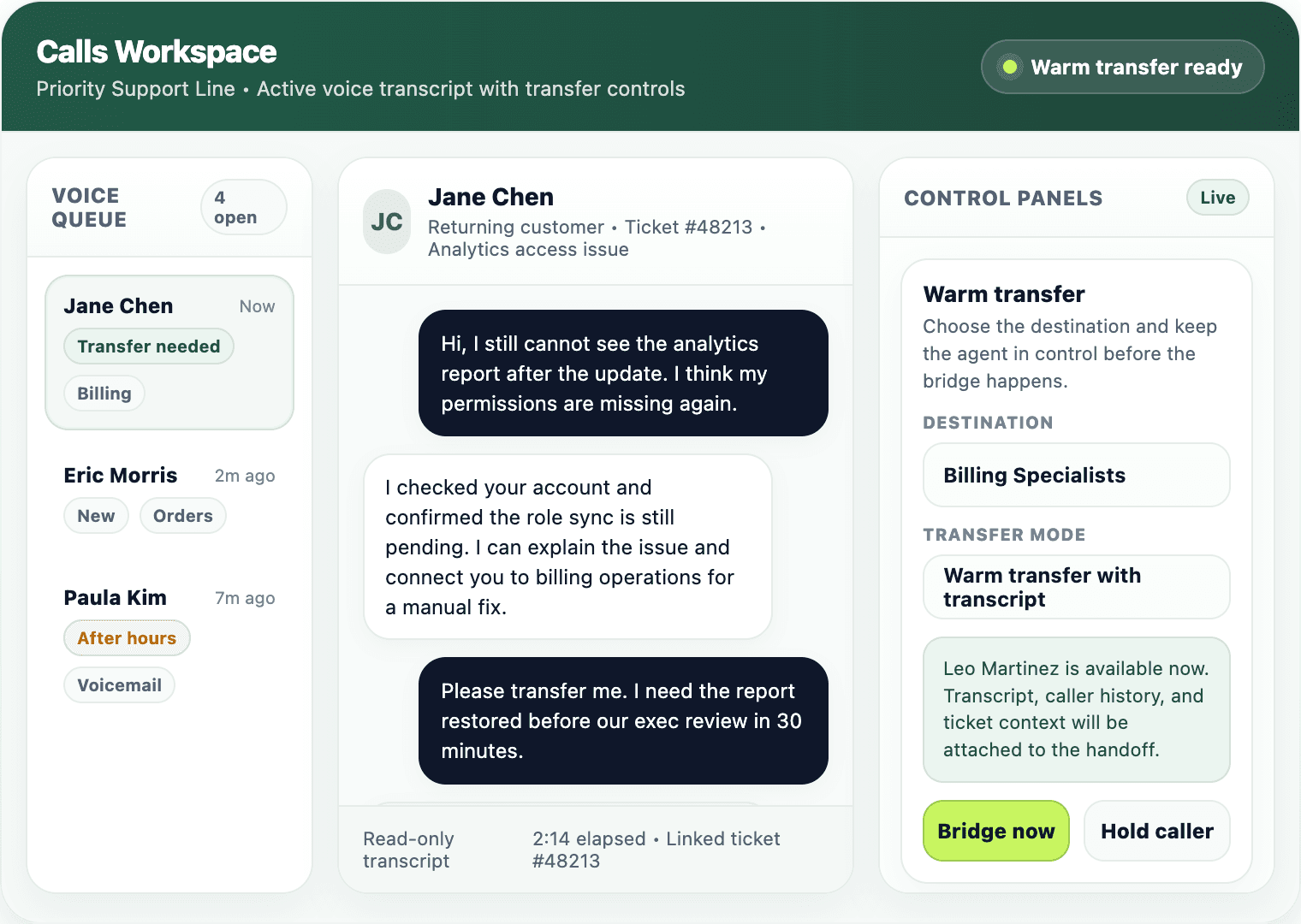This screenshot has height=924, width=1301.
Task: Click the After hours badge on Paula Kim
Action: (x=127, y=637)
